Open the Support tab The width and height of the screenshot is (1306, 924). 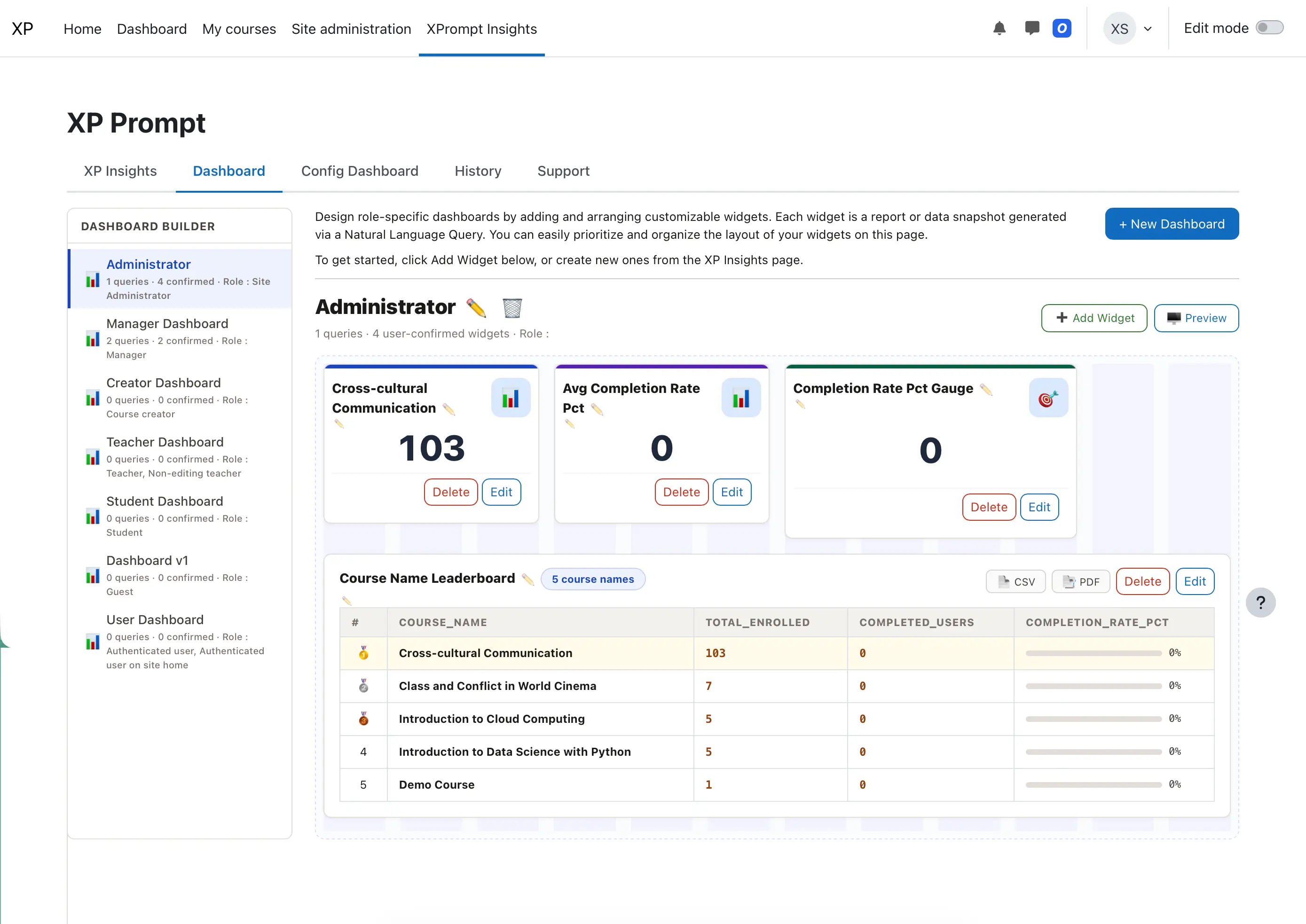coord(563,171)
